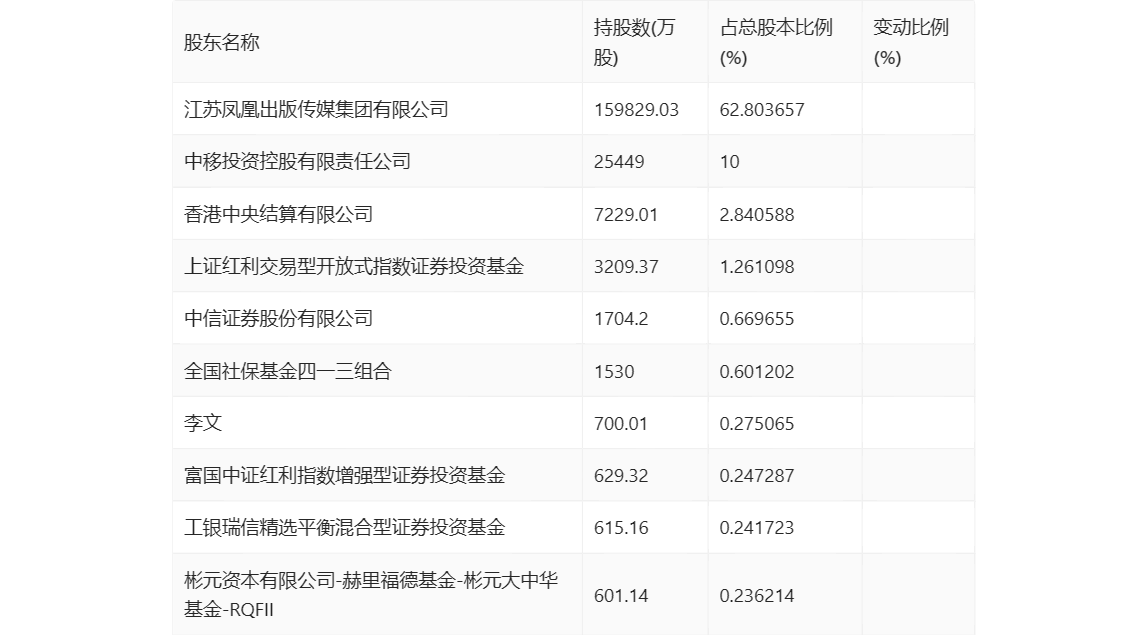Screen dimensions: 1148x635
Task: Click 富国中证红利指数增强型证券投资基金 name
Action: point(345,476)
